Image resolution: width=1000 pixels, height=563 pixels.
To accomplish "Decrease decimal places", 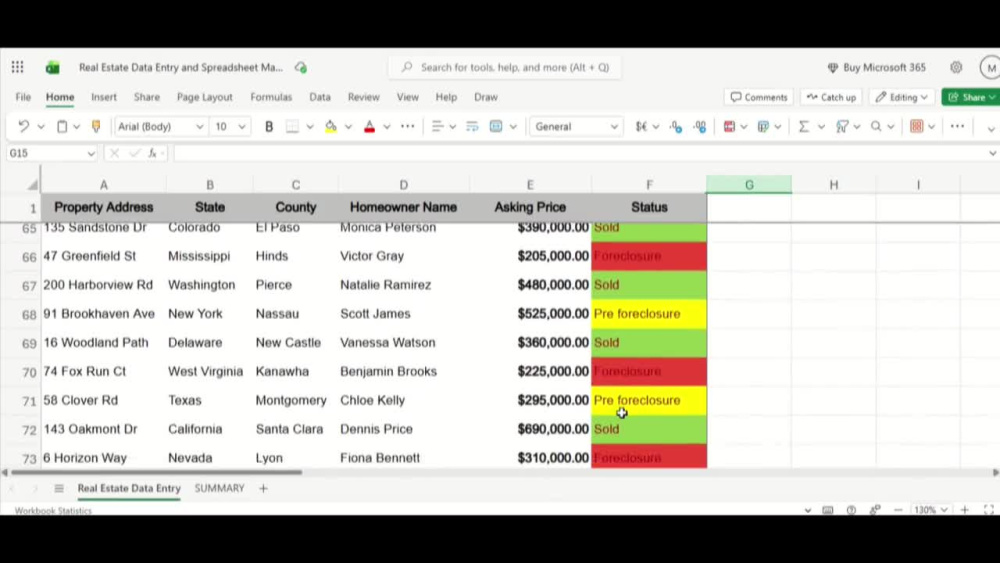I will [676, 126].
